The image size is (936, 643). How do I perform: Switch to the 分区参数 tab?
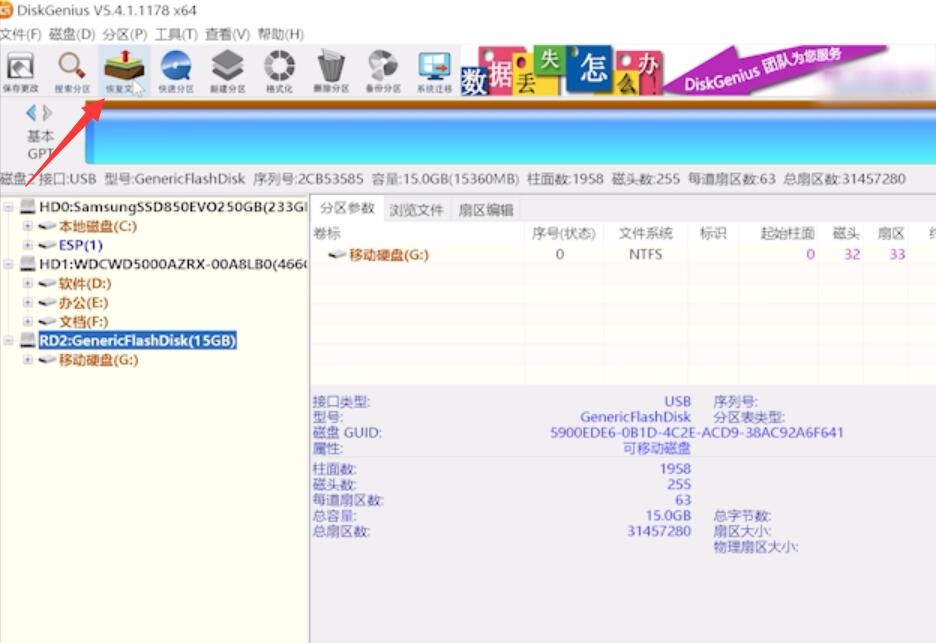[347, 208]
